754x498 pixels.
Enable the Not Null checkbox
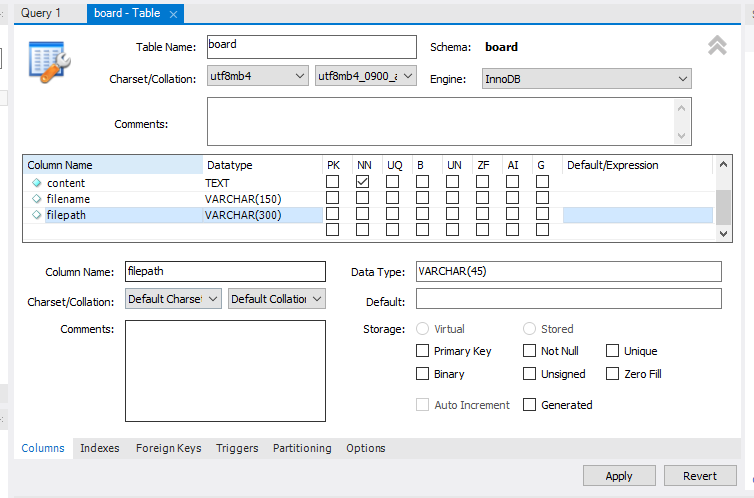529,351
